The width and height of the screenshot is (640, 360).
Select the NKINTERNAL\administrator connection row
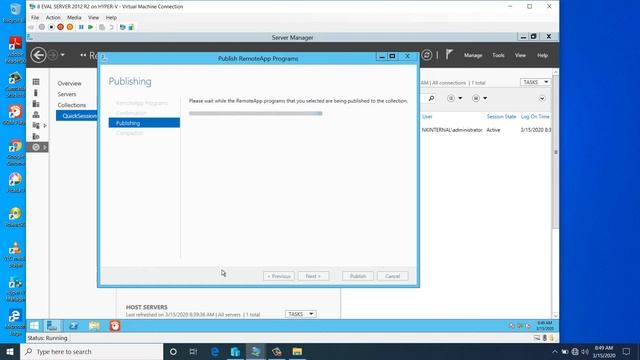(486, 130)
